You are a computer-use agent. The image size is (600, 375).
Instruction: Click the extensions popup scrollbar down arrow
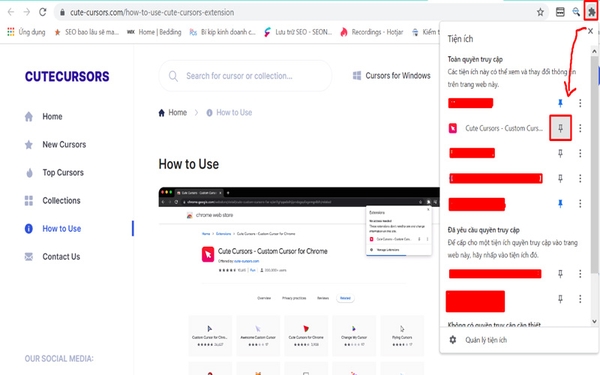[x=594, y=321]
